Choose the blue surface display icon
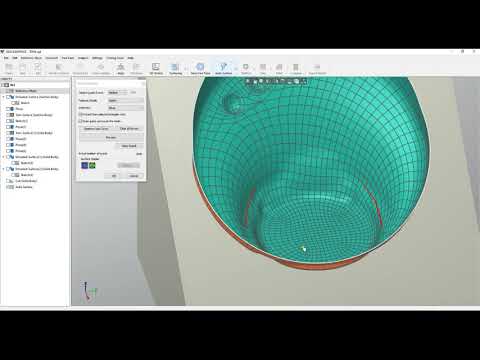The width and height of the screenshot is (480, 360). (85, 165)
